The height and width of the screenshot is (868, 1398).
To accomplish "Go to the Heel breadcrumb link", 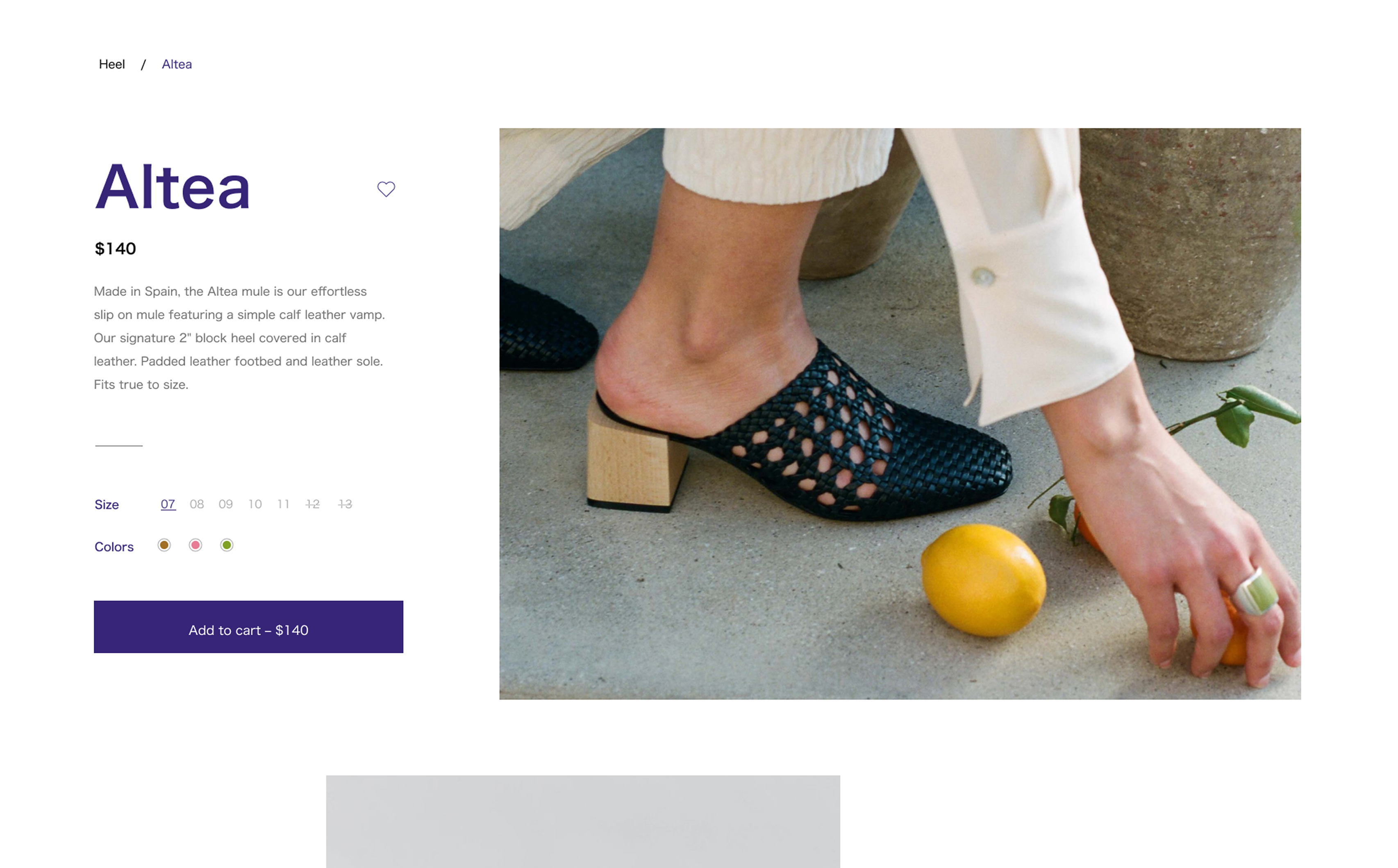I will 112,64.
